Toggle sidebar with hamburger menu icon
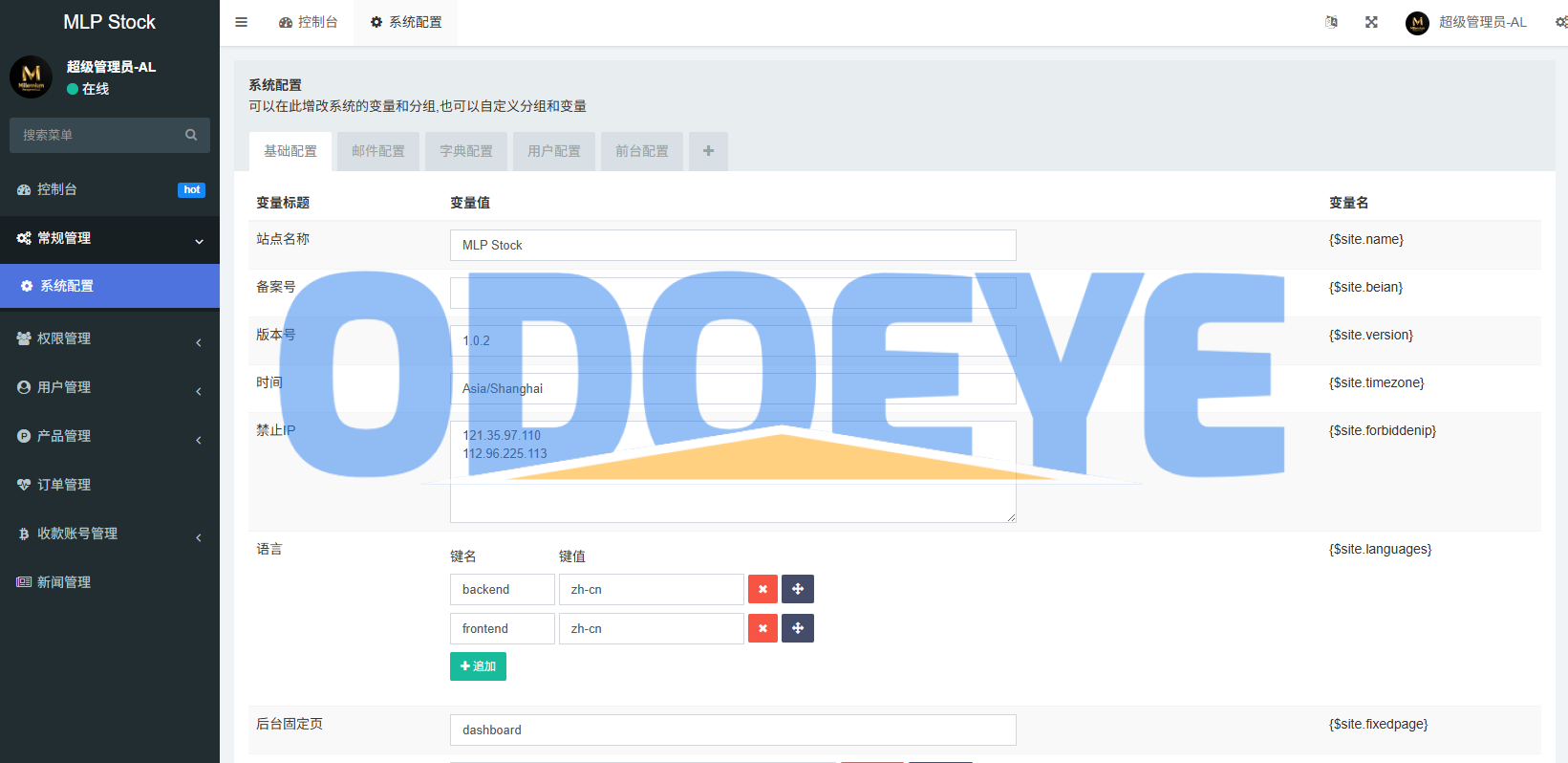The width and height of the screenshot is (1568, 763). click(x=242, y=22)
